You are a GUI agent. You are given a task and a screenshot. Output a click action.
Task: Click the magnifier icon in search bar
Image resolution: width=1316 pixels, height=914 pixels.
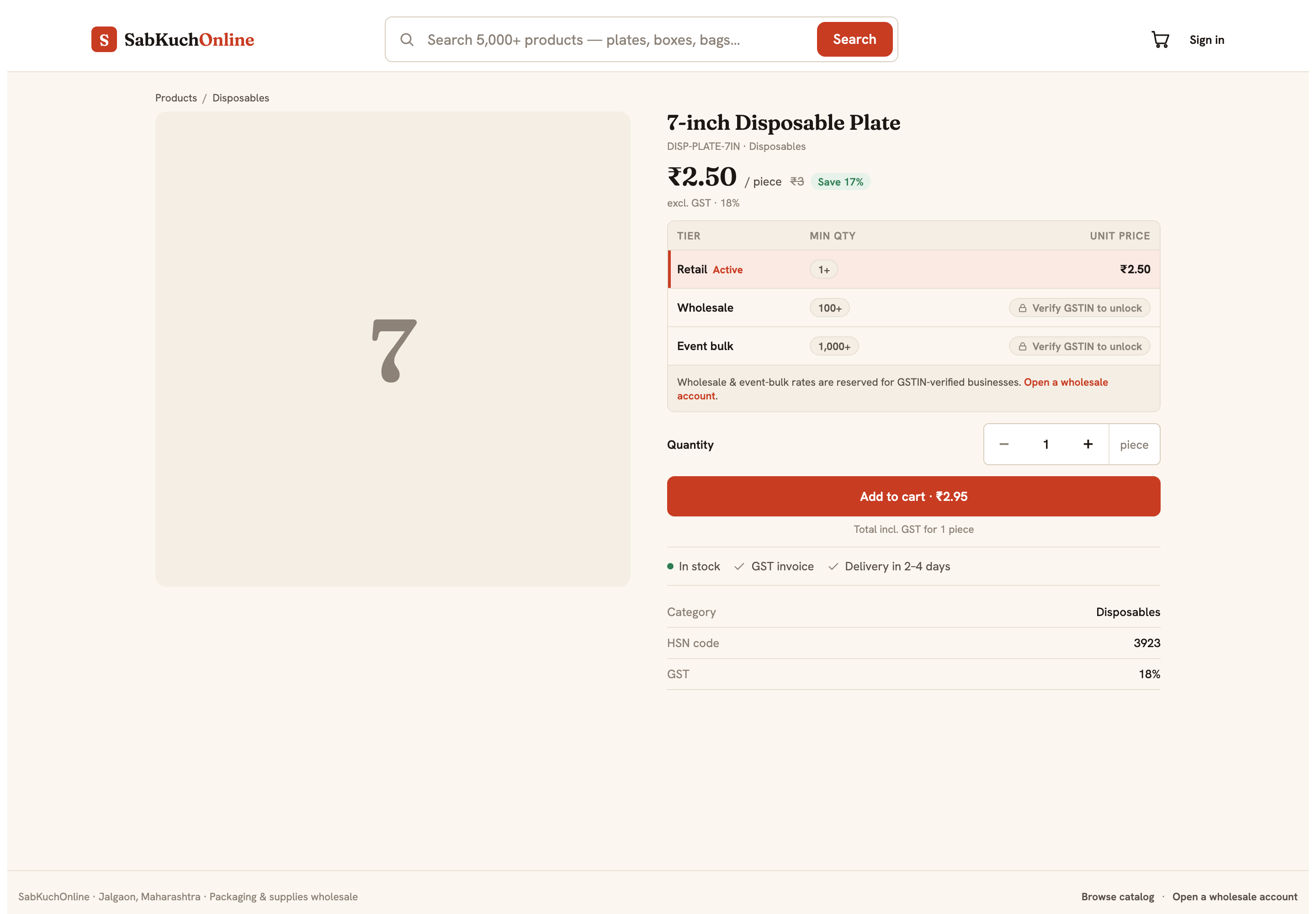tap(407, 39)
